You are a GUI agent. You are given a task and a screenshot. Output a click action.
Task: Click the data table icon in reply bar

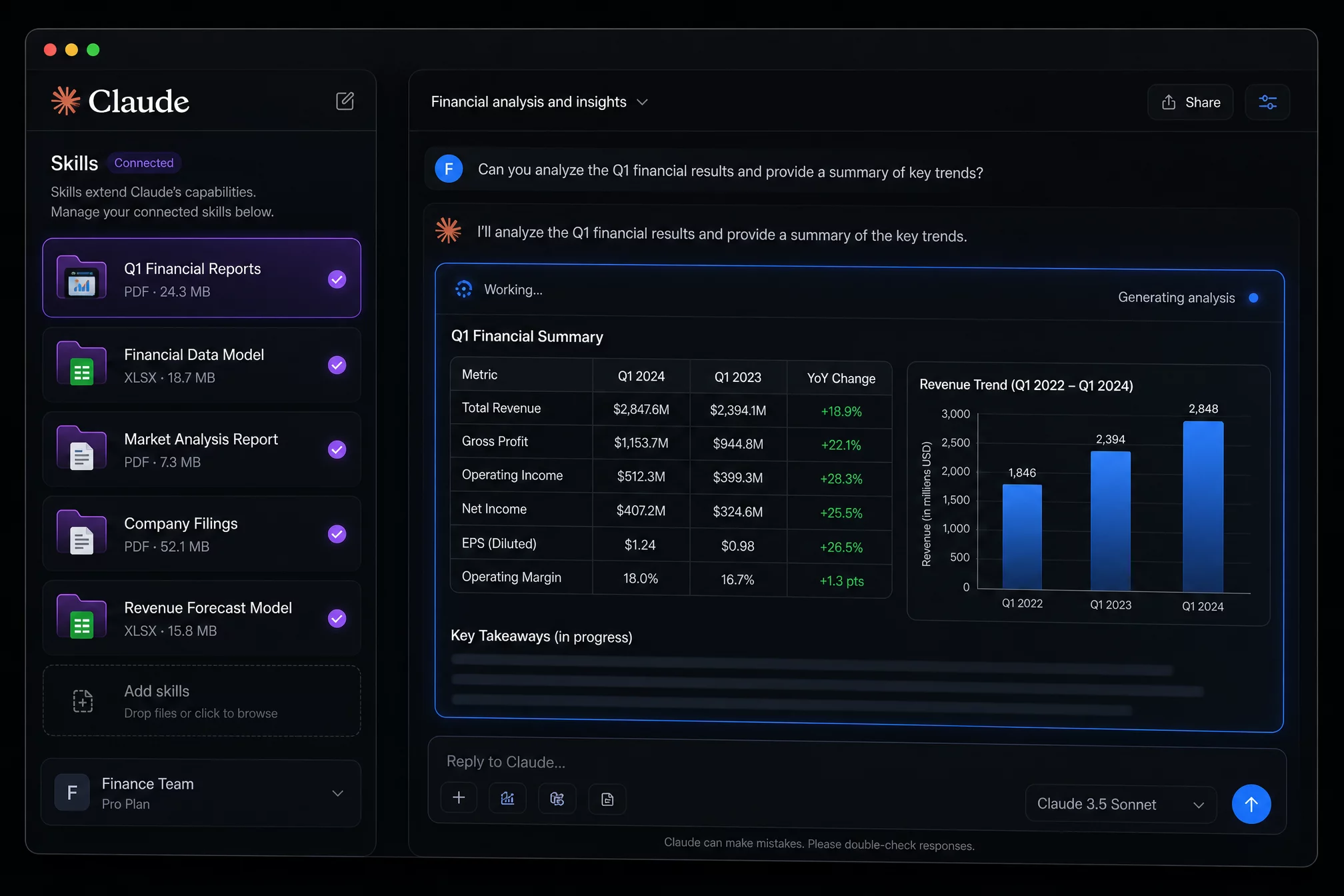(x=557, y=799)
